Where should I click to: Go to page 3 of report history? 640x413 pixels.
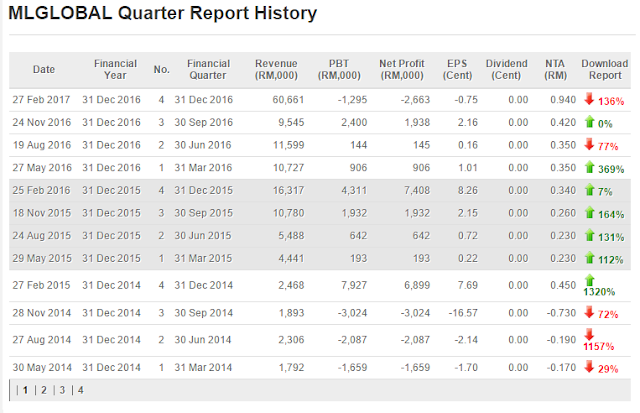coord(62,390)
